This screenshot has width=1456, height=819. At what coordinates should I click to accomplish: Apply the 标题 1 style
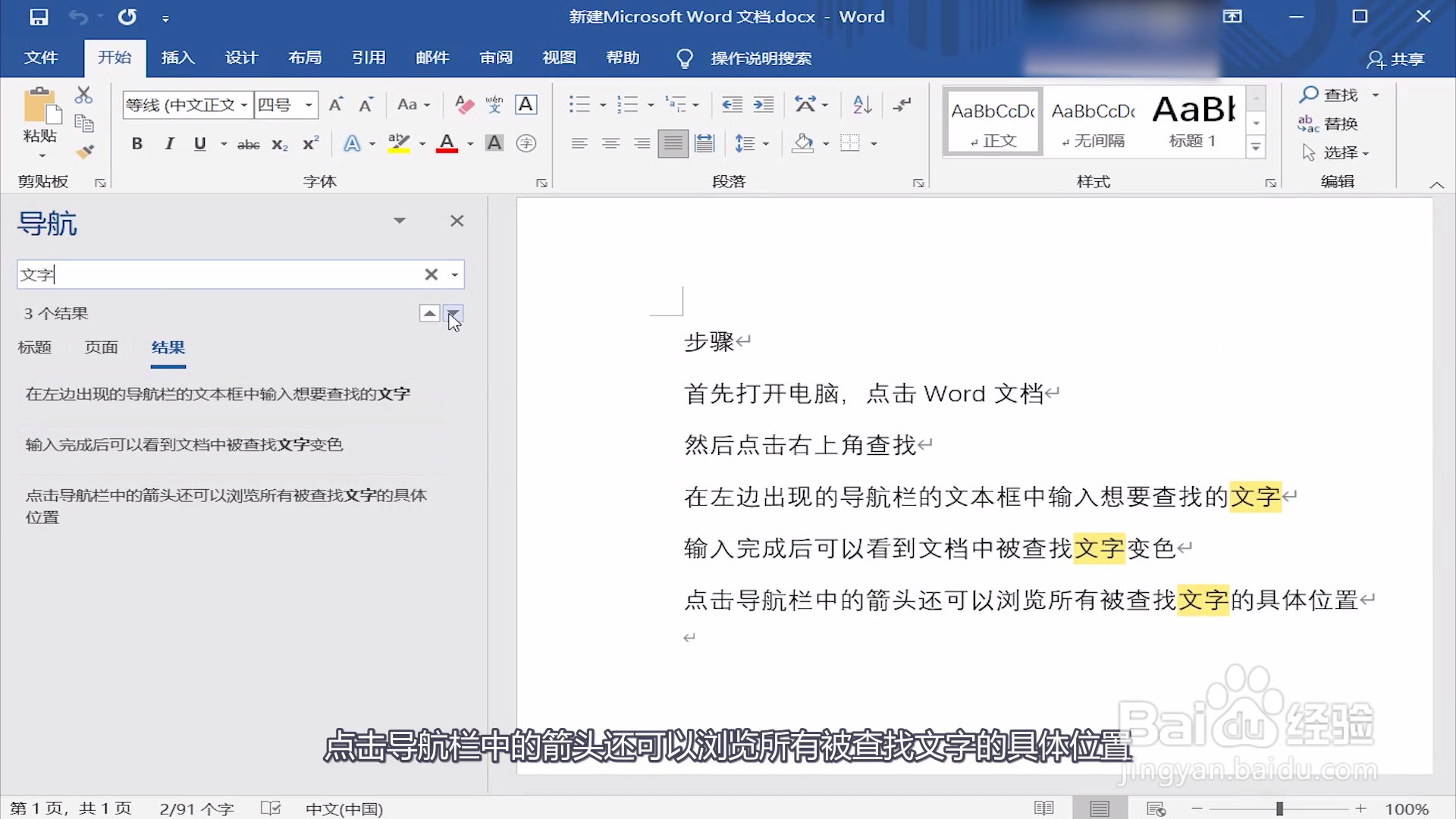click(1193, 121)
